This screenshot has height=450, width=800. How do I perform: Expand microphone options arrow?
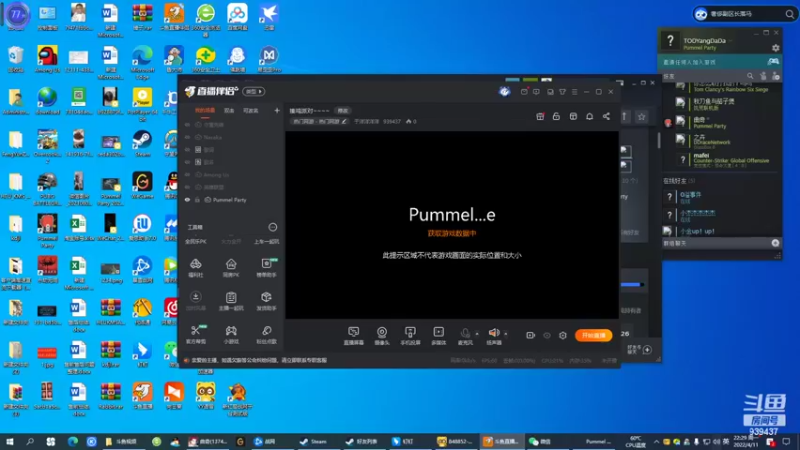(x=477, y=334)
